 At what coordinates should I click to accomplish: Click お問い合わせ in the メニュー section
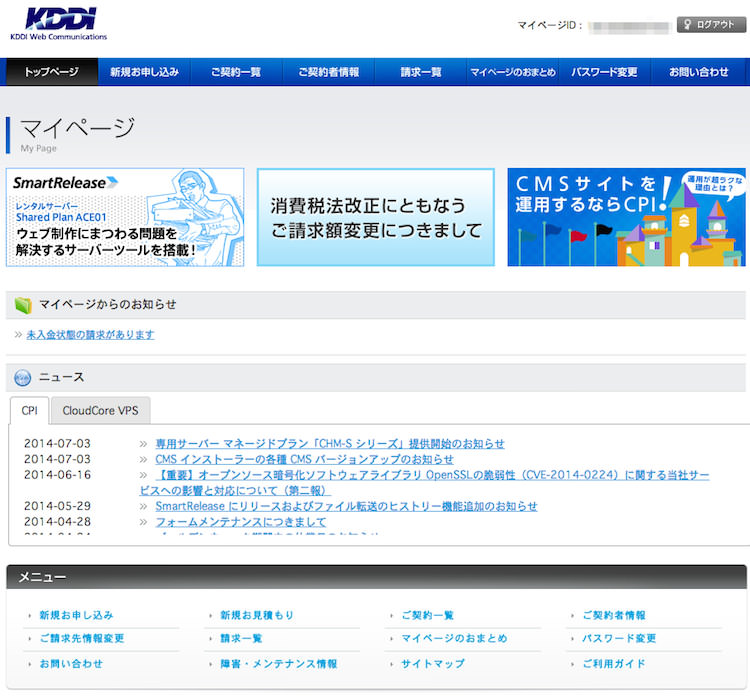[71, 664]
